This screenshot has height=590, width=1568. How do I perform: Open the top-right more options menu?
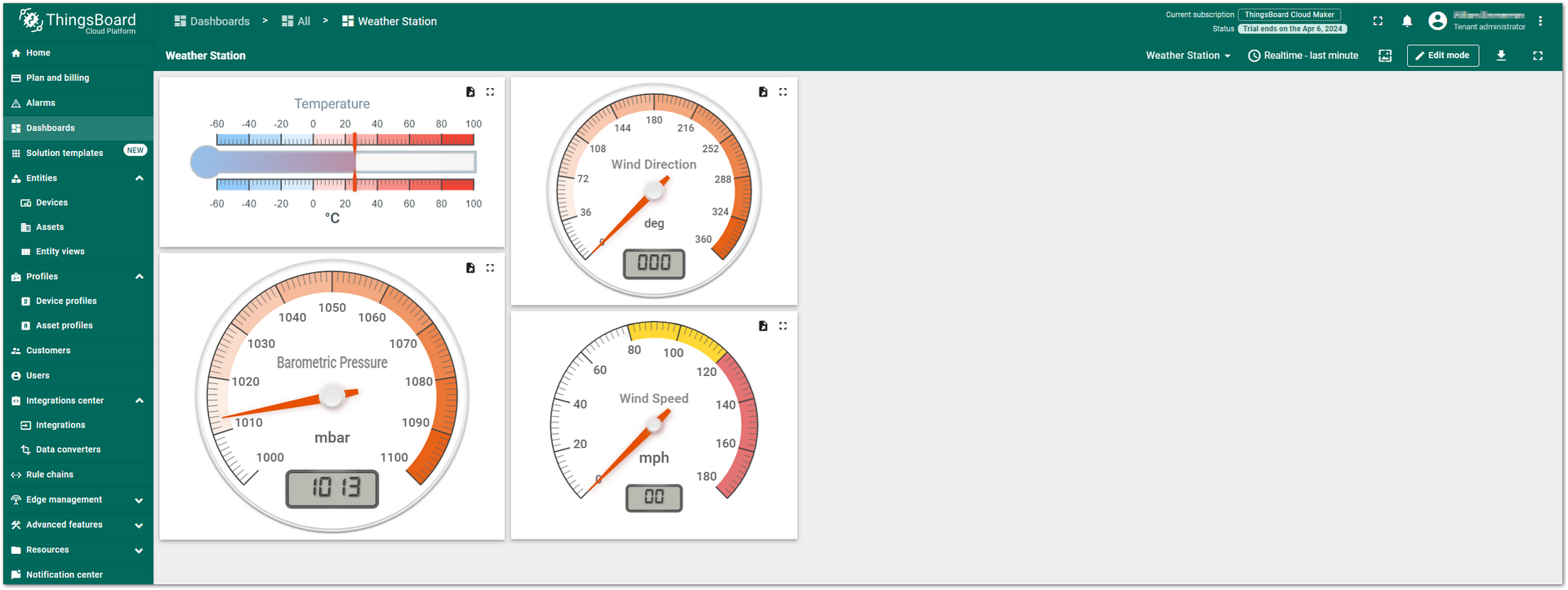1540,21
